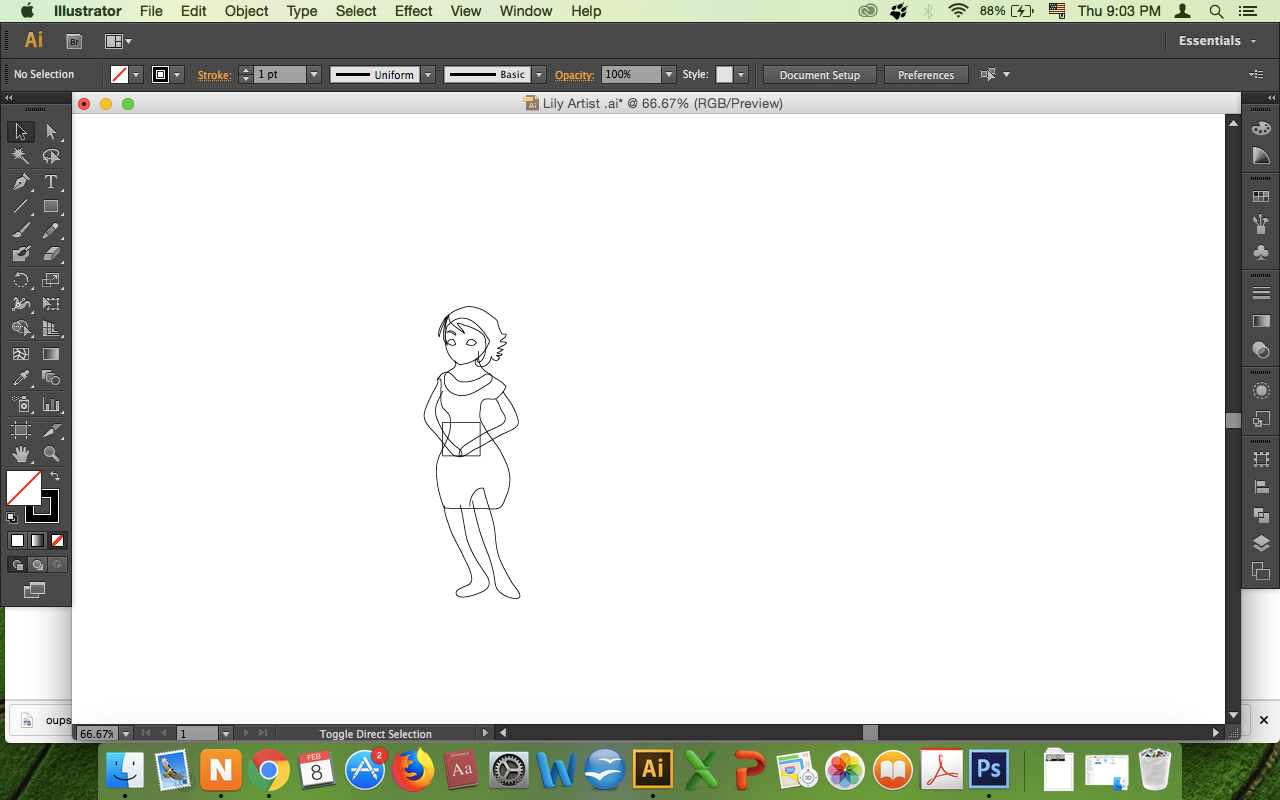Image resolution: width=1280 pixels, height=800 pixels.
Task: Select the Paintbrush tool
Action: pyautogui.click(x=21, y=230)
